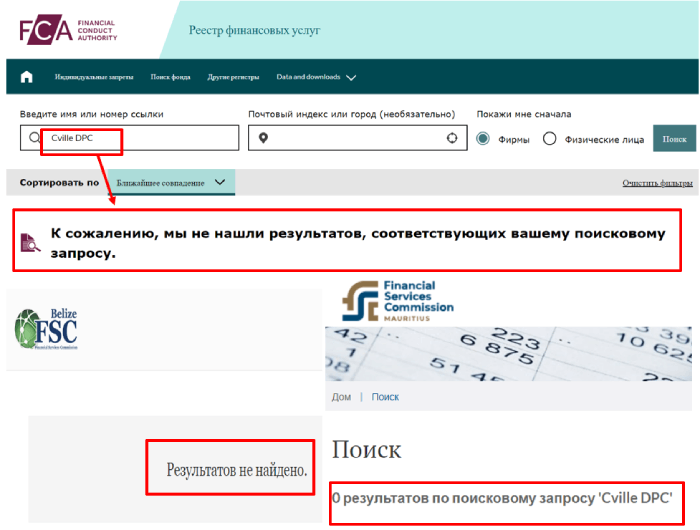Use current location crosshair icon
The image size is (700, 530).
pos(452,138)
